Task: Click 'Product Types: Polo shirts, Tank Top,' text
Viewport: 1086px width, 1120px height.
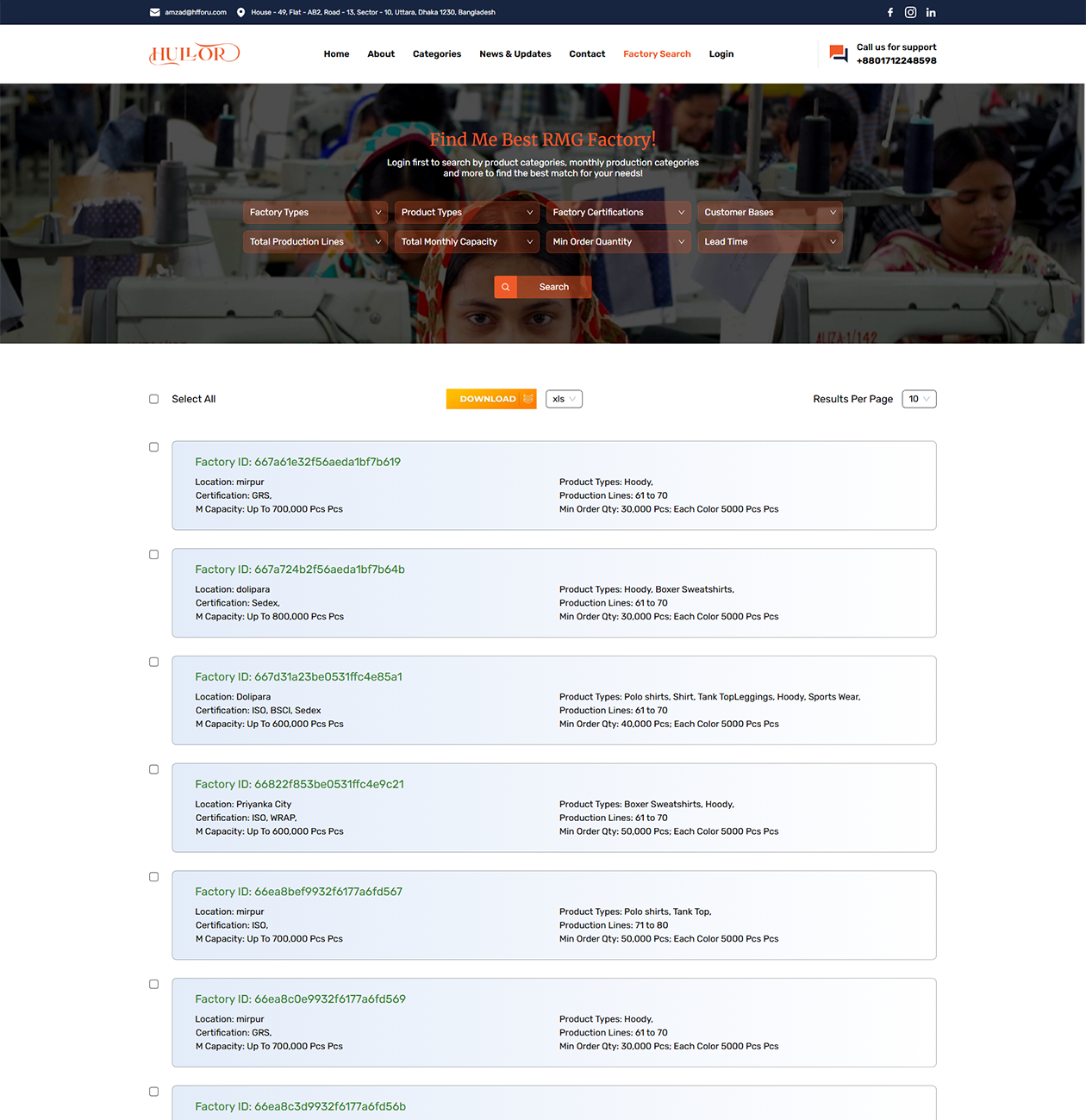Action: point(635,912)
